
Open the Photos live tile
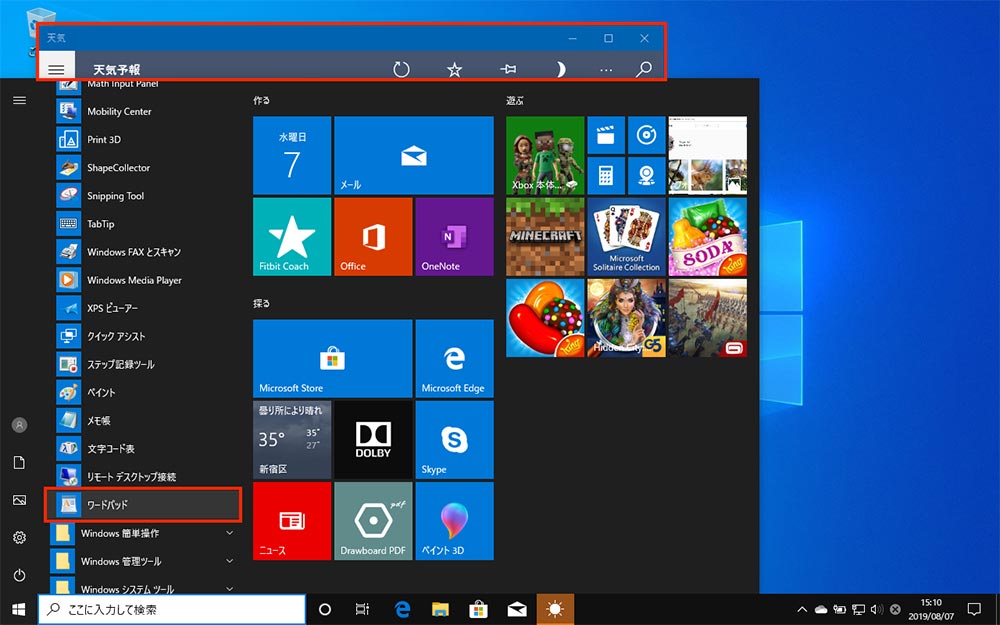tap(707, 155)
